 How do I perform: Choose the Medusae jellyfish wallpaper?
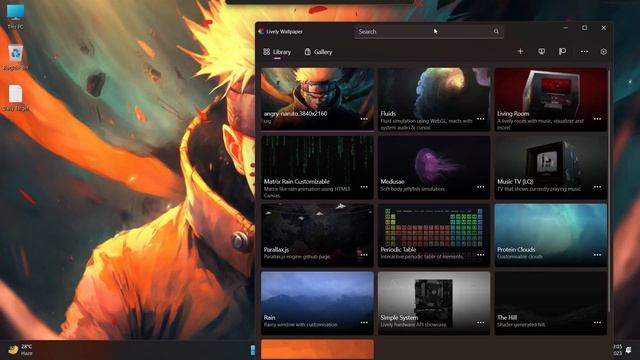coord(434,167)
